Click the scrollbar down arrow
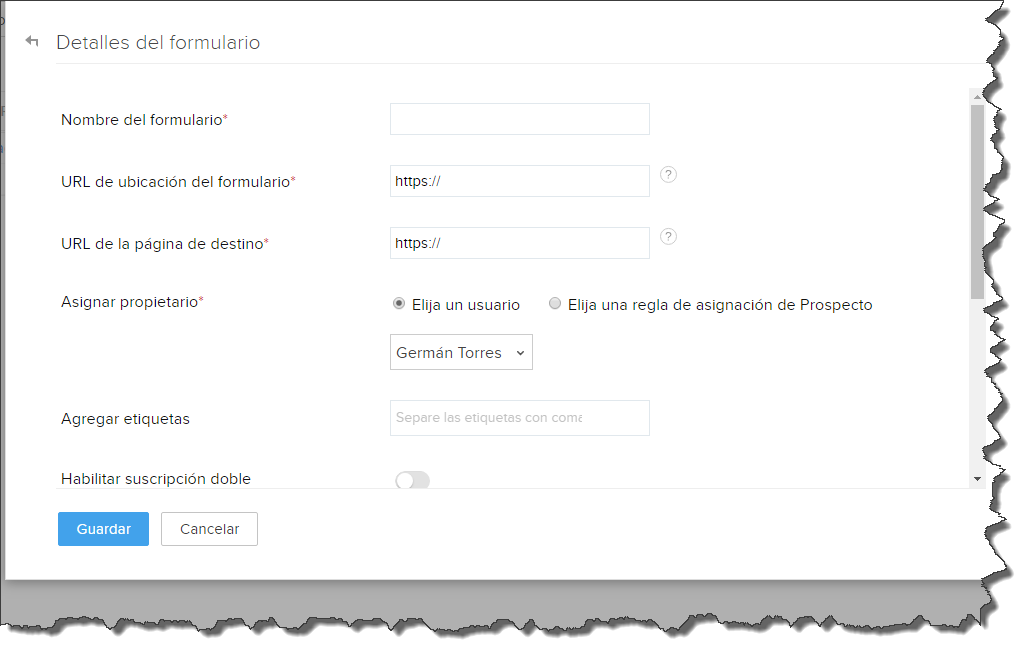The image size is (1027, 655). click(x=977, y=479)
